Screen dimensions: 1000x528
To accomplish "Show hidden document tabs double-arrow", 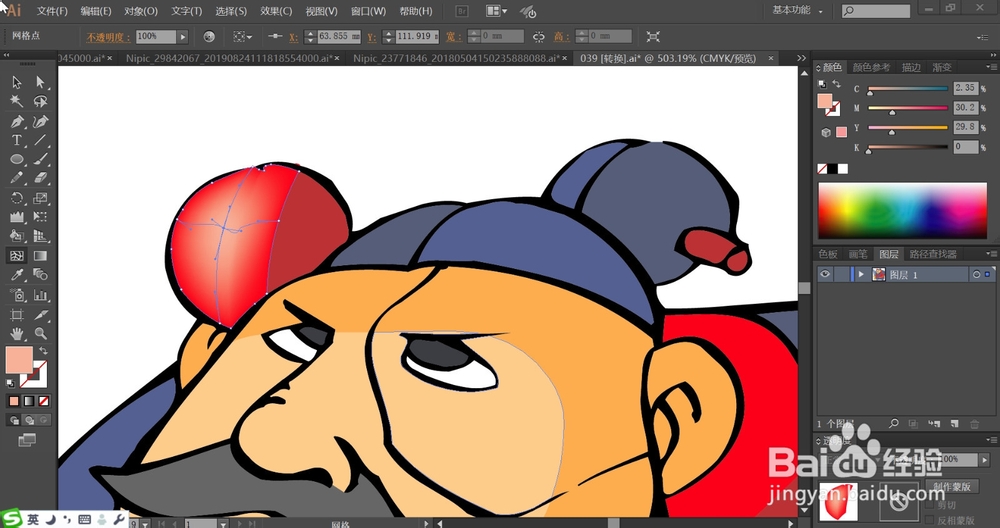I will point(802,58).
